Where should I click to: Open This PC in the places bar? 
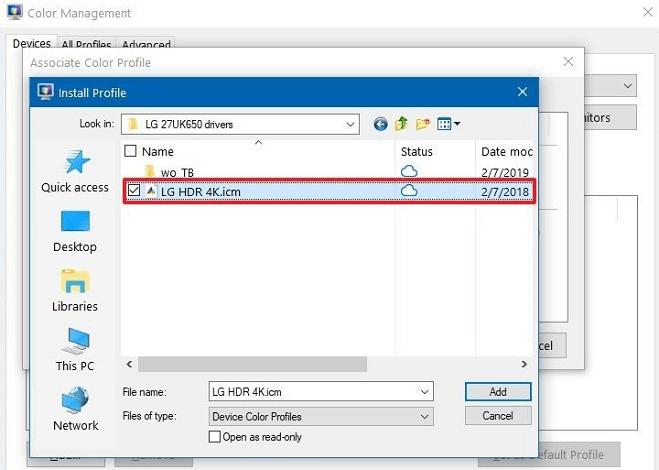(75, 350)
